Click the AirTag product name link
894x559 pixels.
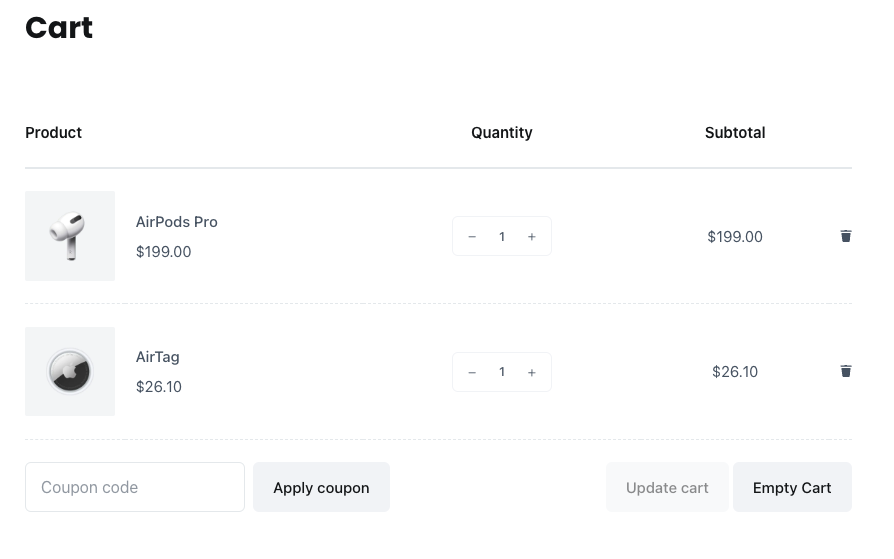(158, 357)
